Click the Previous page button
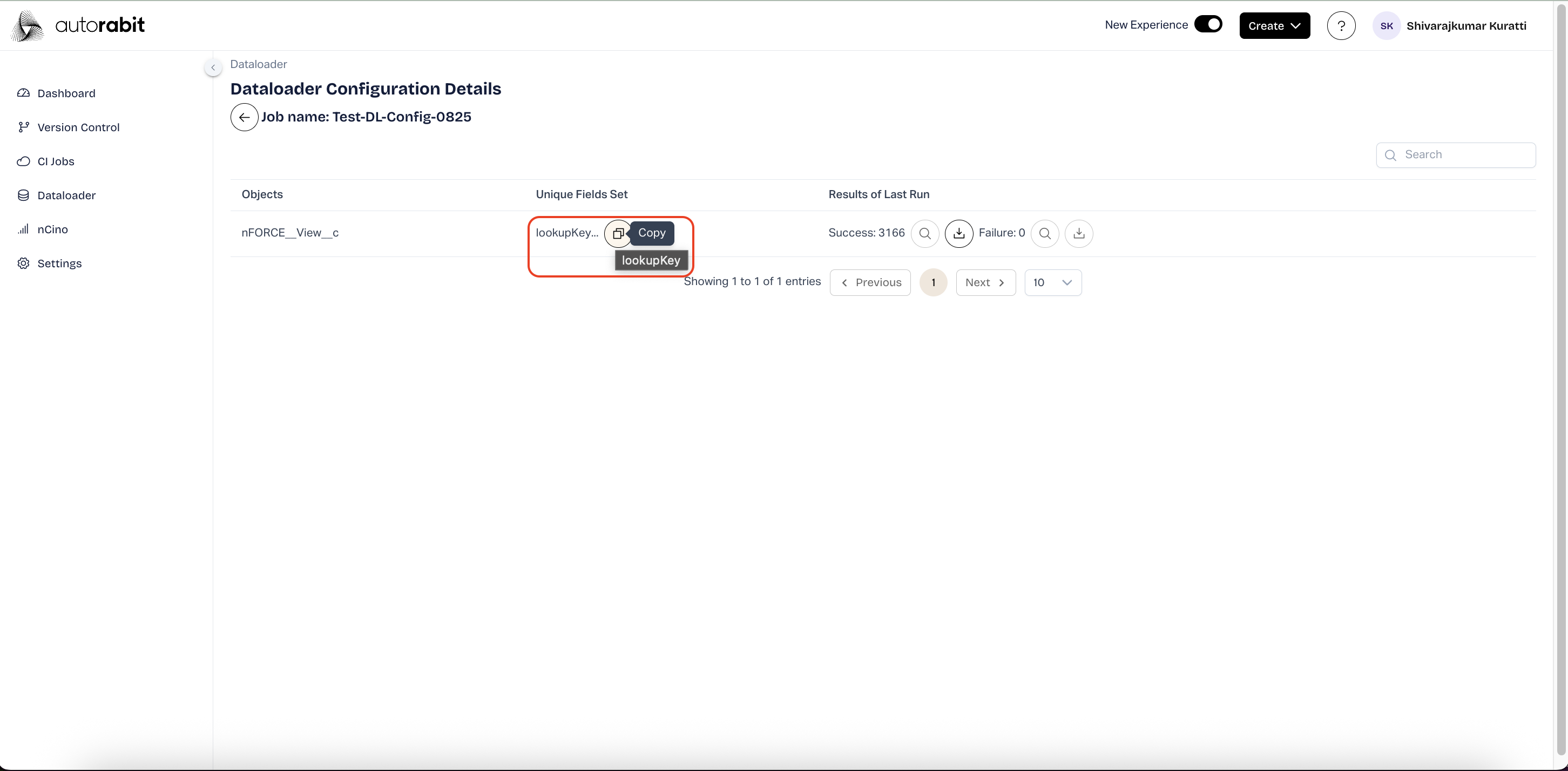 (x=870, y=282)
